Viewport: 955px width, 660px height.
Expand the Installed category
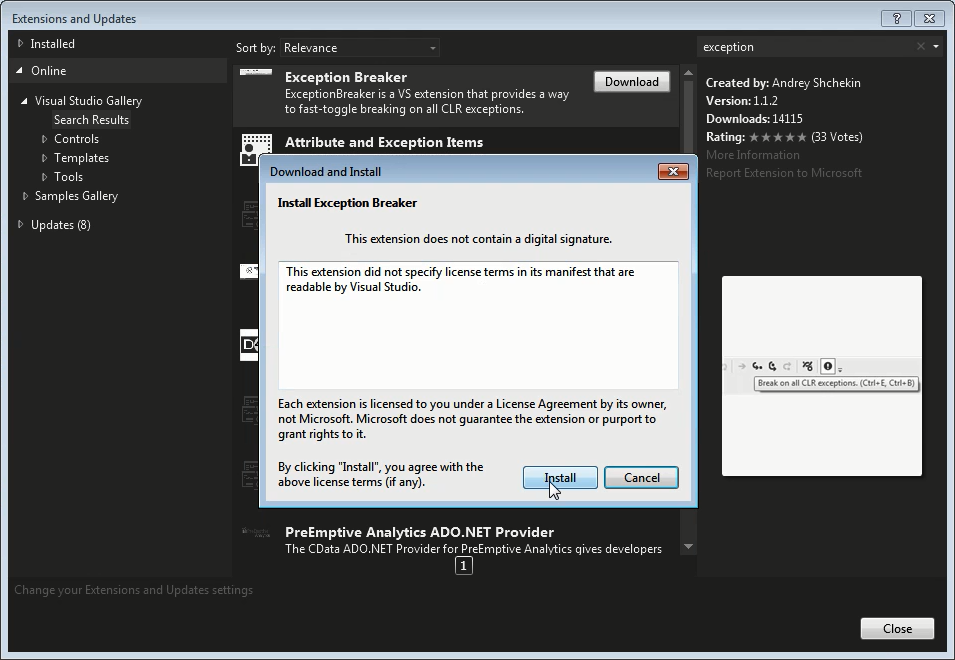21,44
